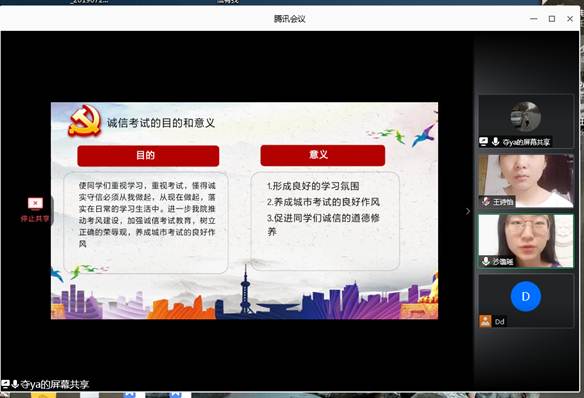Select the highlighted video tile of participant with glasses
This screenshot has height=398, width=584.
tap(526, 241)
